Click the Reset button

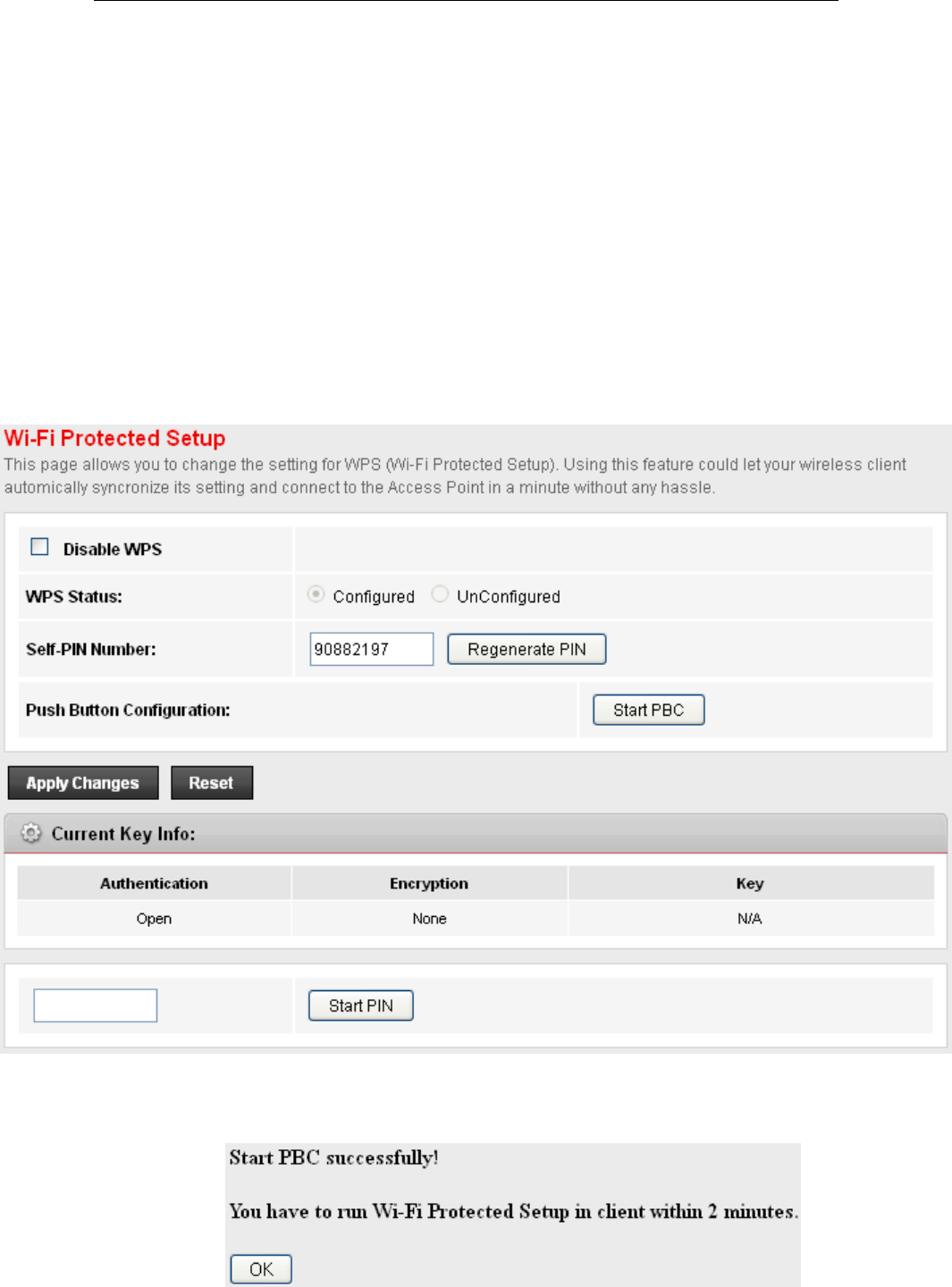tap(212, 783)
